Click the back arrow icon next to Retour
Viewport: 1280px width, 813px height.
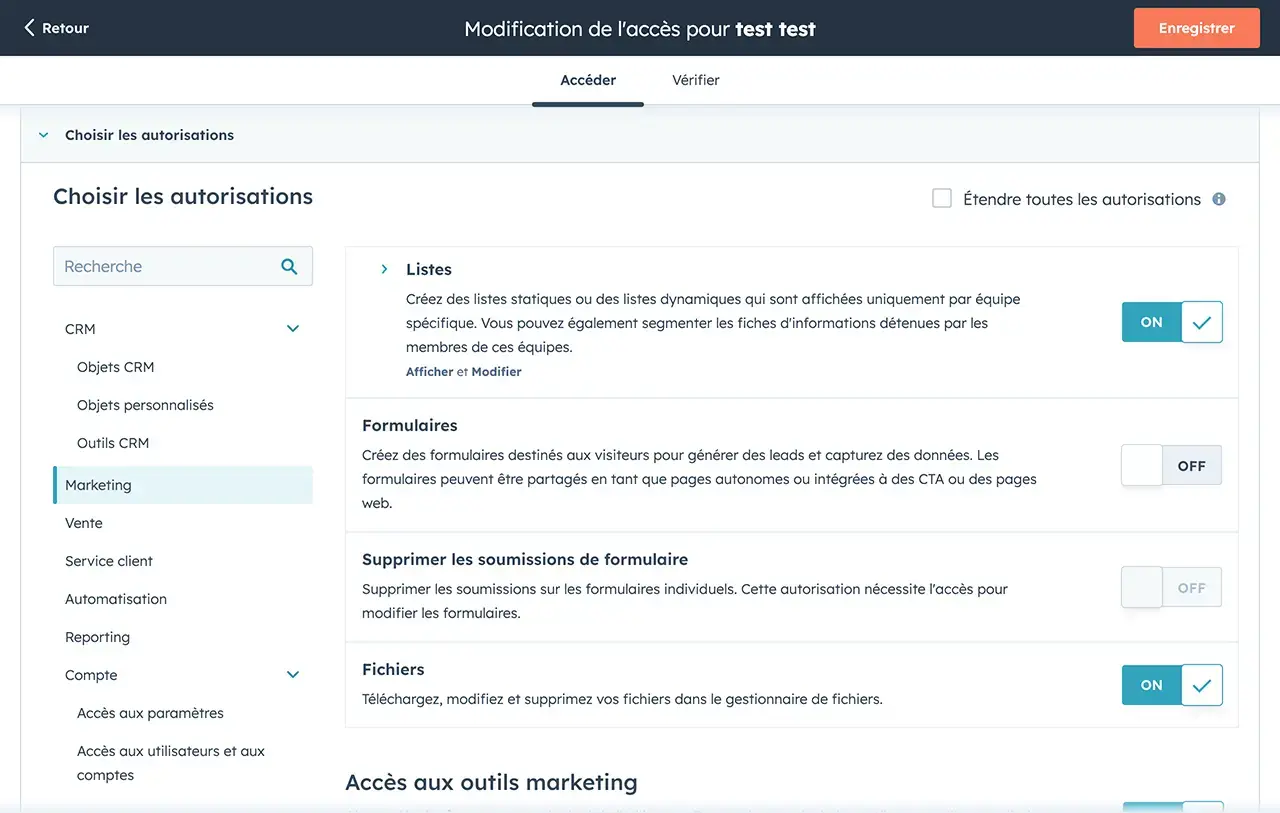click(x=29, y=28)
